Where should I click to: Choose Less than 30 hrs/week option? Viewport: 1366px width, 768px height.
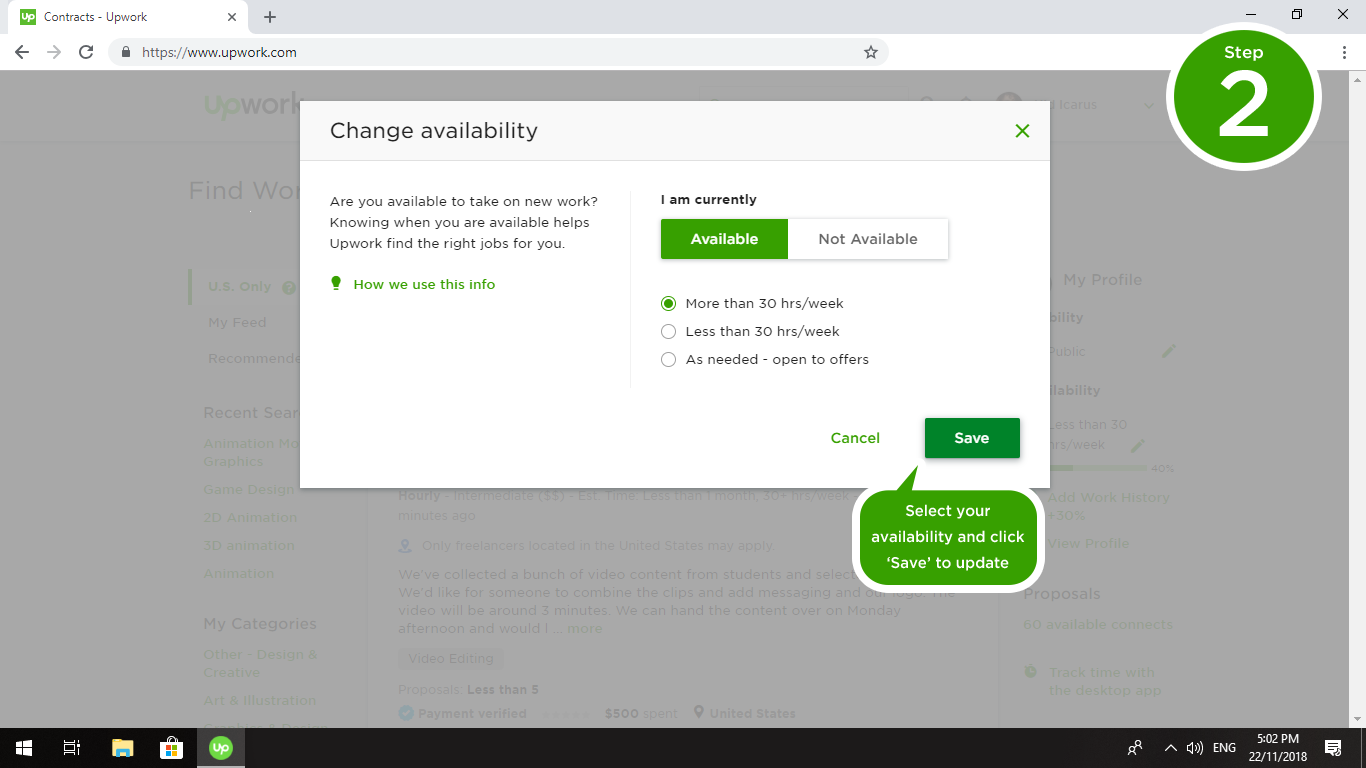click(x=751, y=332)
